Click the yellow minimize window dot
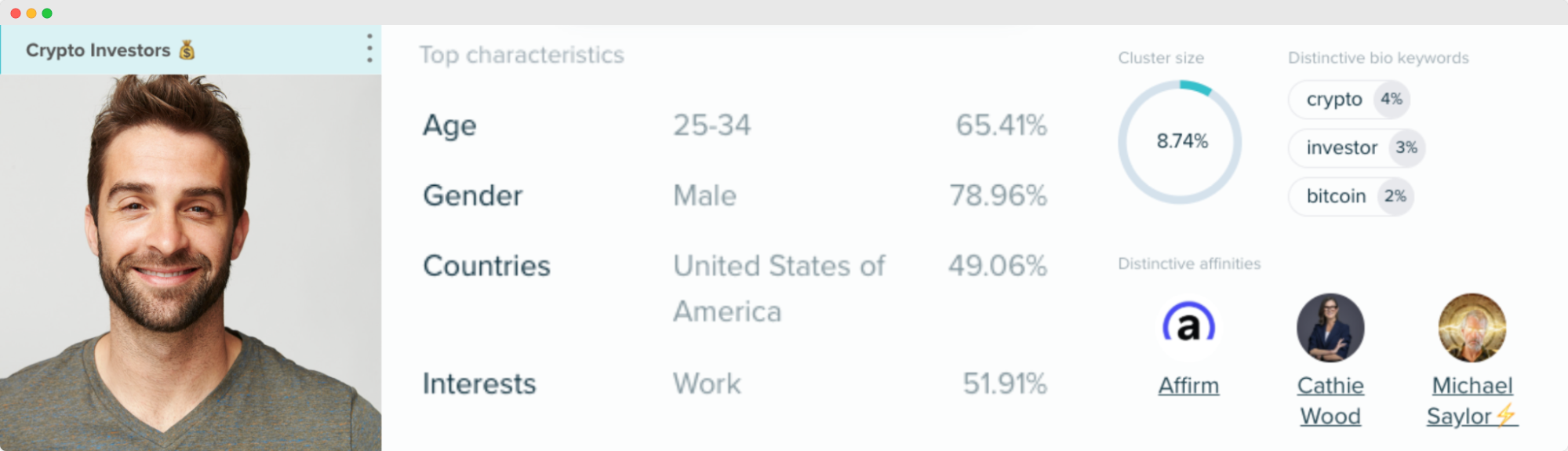The height and width of the screenshot is (451, 1568). tap(31, 13)
